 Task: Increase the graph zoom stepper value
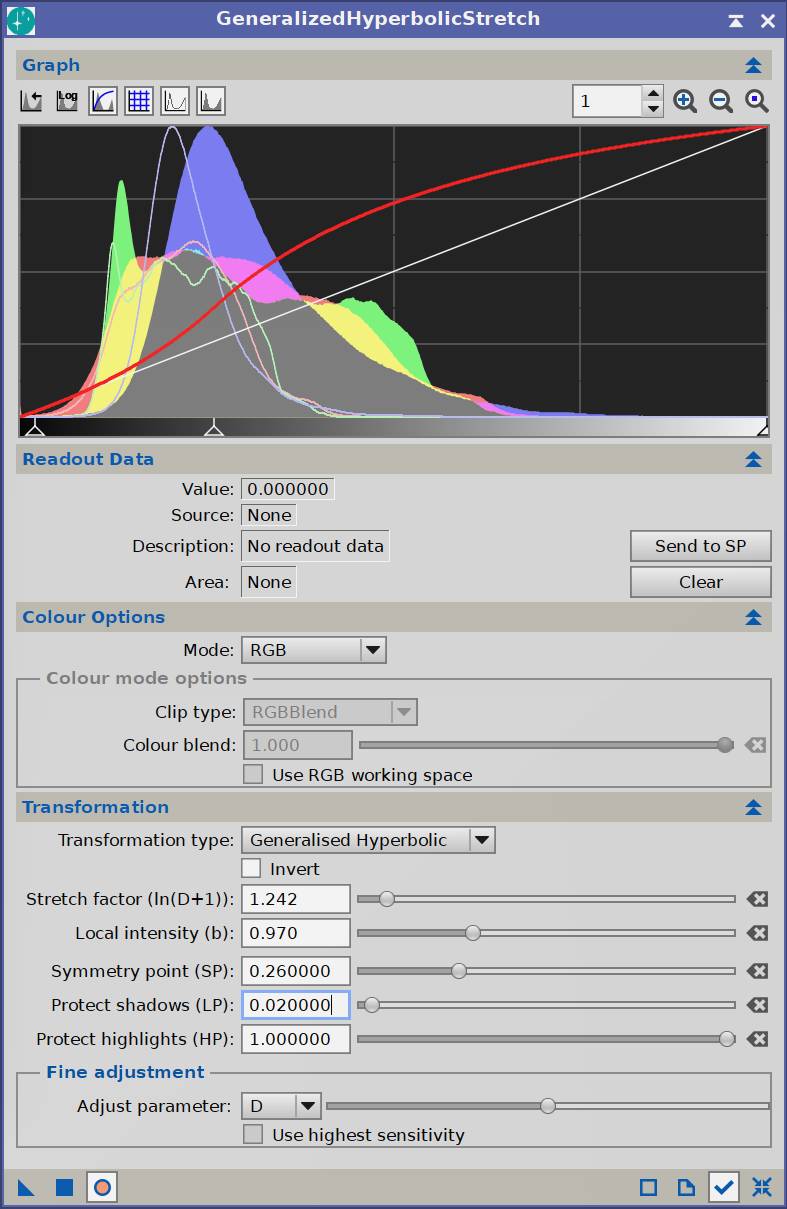pyautogui.click(x=653, y=94)
